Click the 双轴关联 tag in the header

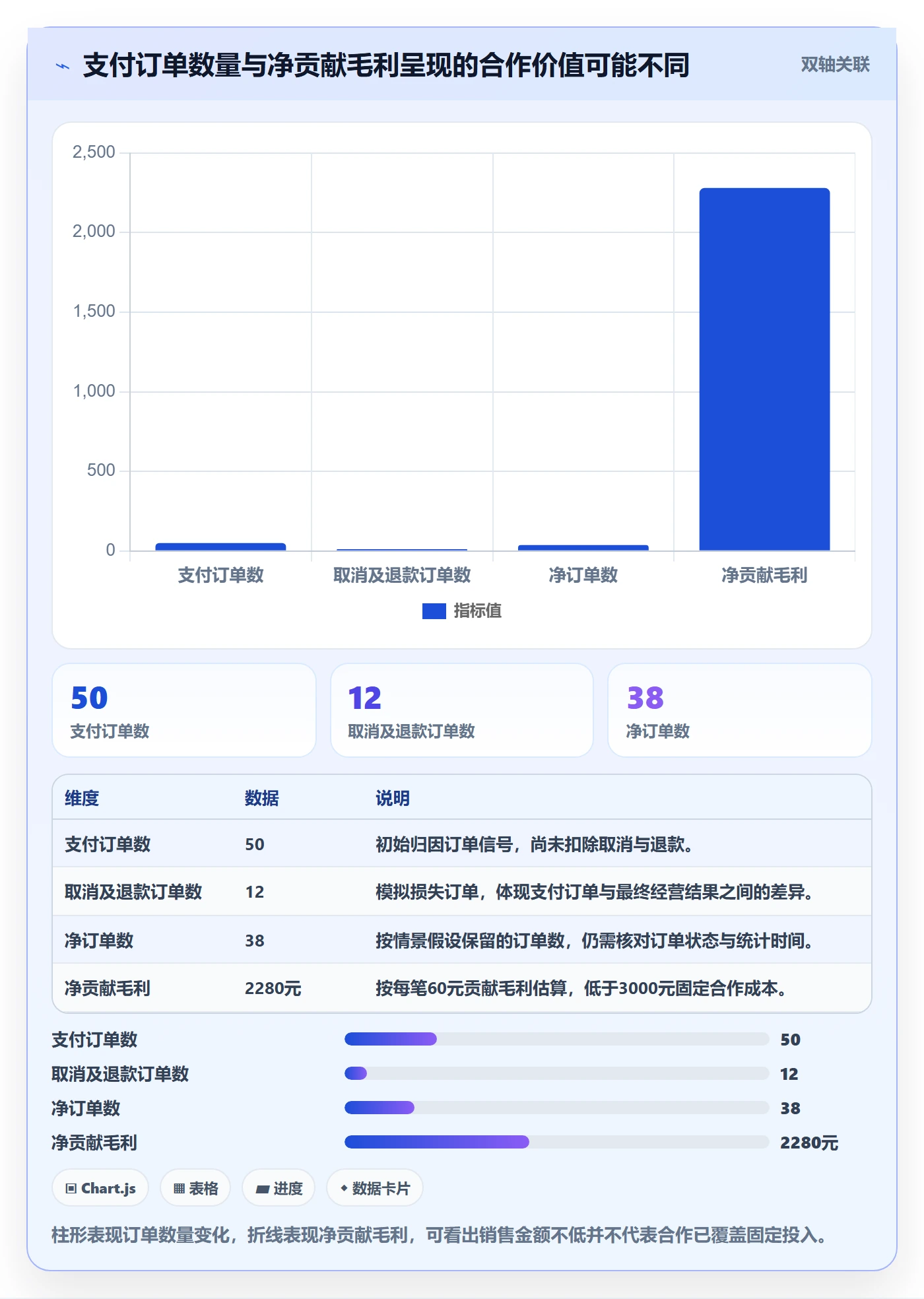point(835,65)
